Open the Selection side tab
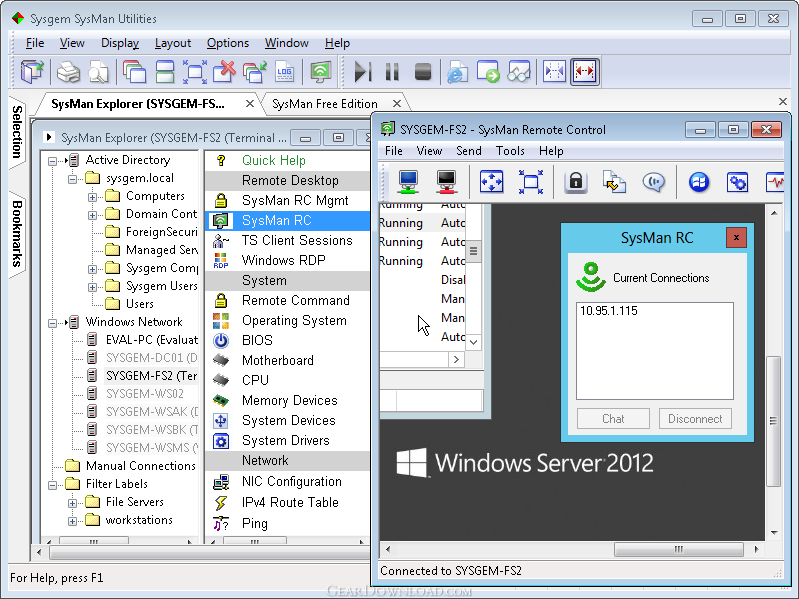 coord(17,132)
